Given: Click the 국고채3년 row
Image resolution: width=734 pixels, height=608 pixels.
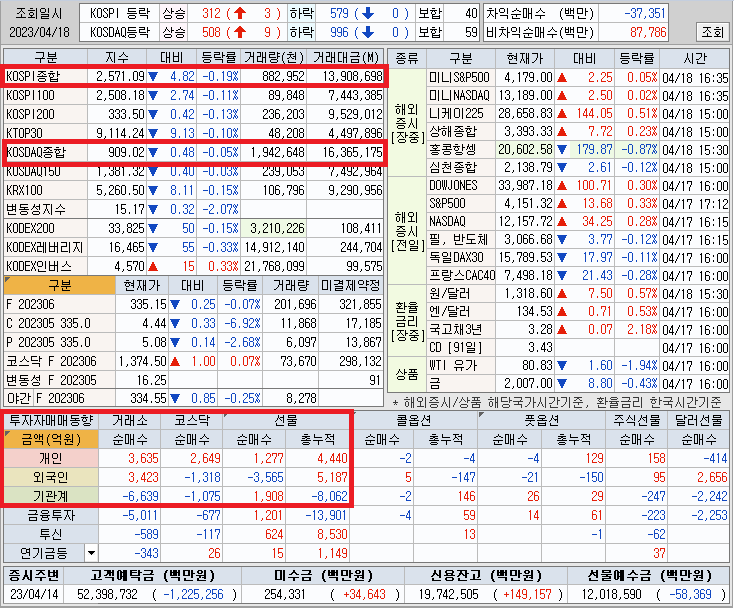Looking at the screenshot, I should tap(578, 330).
